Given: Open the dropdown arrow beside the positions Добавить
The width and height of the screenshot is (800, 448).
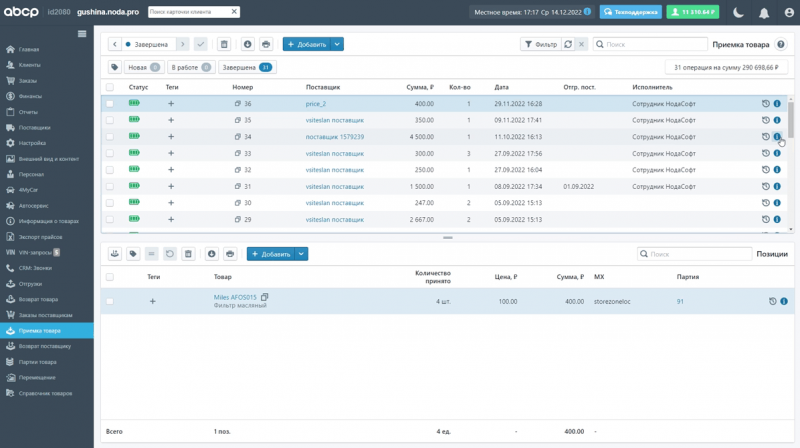Looking at the screenshot, I should [302, 254].
